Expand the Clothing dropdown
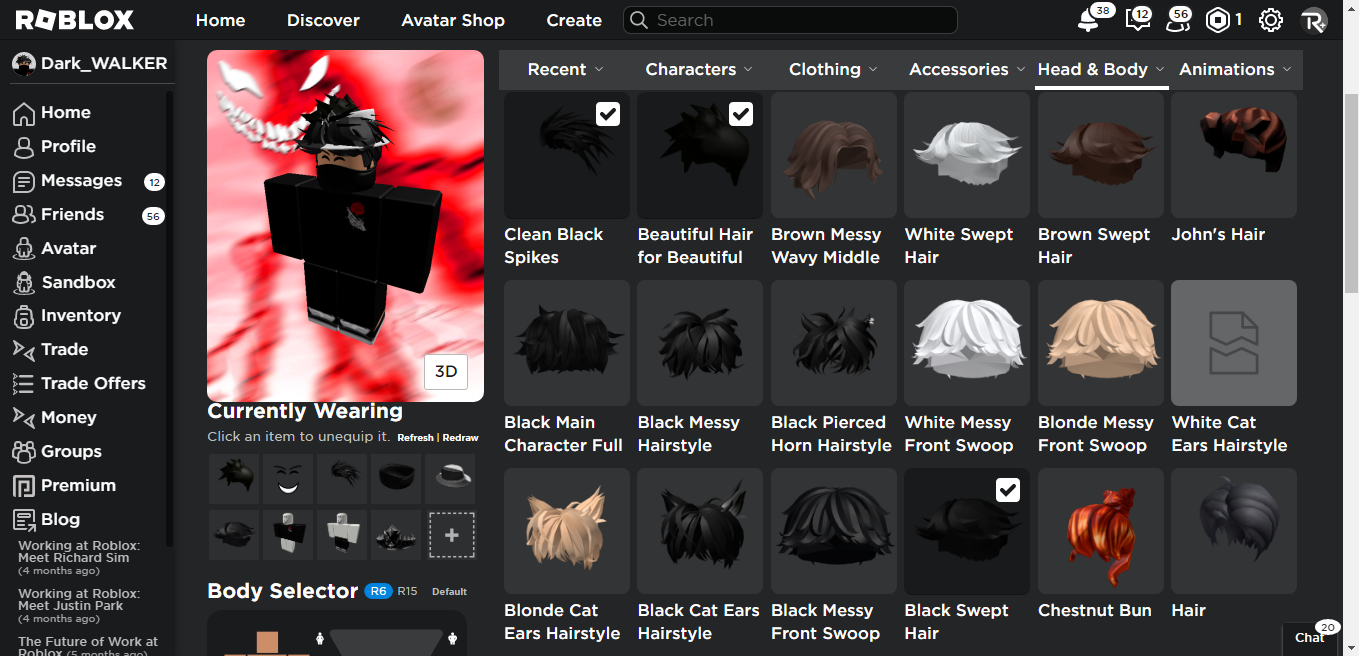The height and width of the screenshot is (656, 1359). [x=833, y=69]
